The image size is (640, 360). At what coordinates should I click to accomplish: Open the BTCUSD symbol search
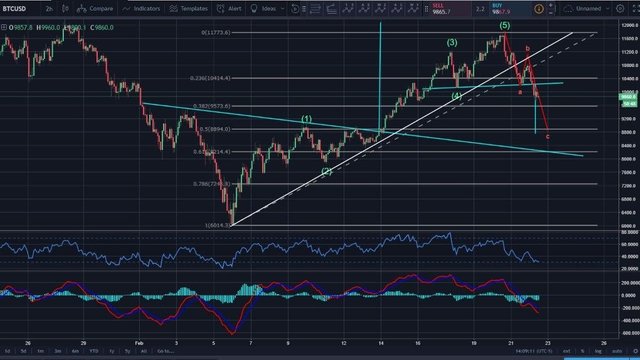[14, 9]
